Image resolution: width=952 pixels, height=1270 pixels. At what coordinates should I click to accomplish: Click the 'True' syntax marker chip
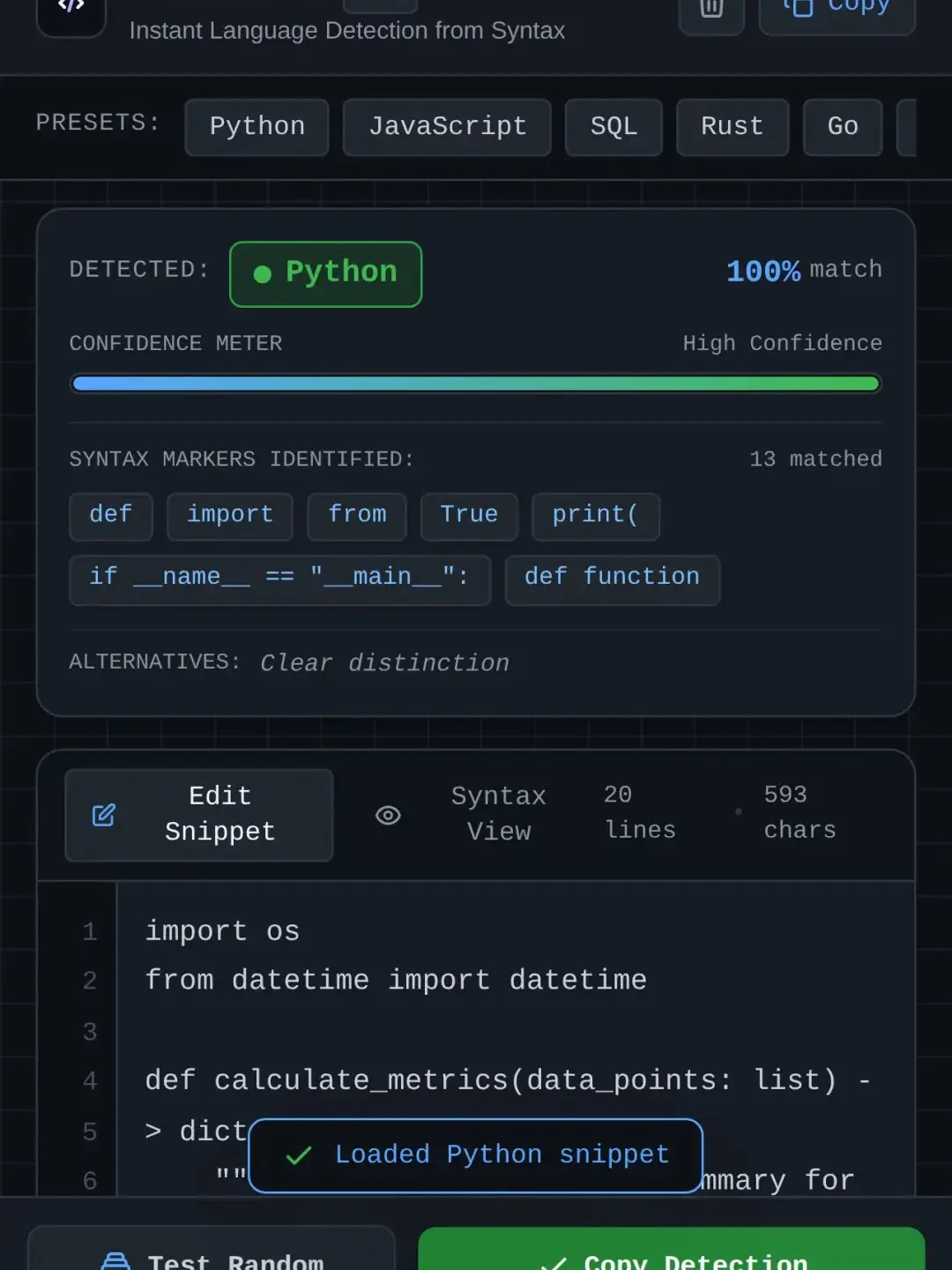469,516
